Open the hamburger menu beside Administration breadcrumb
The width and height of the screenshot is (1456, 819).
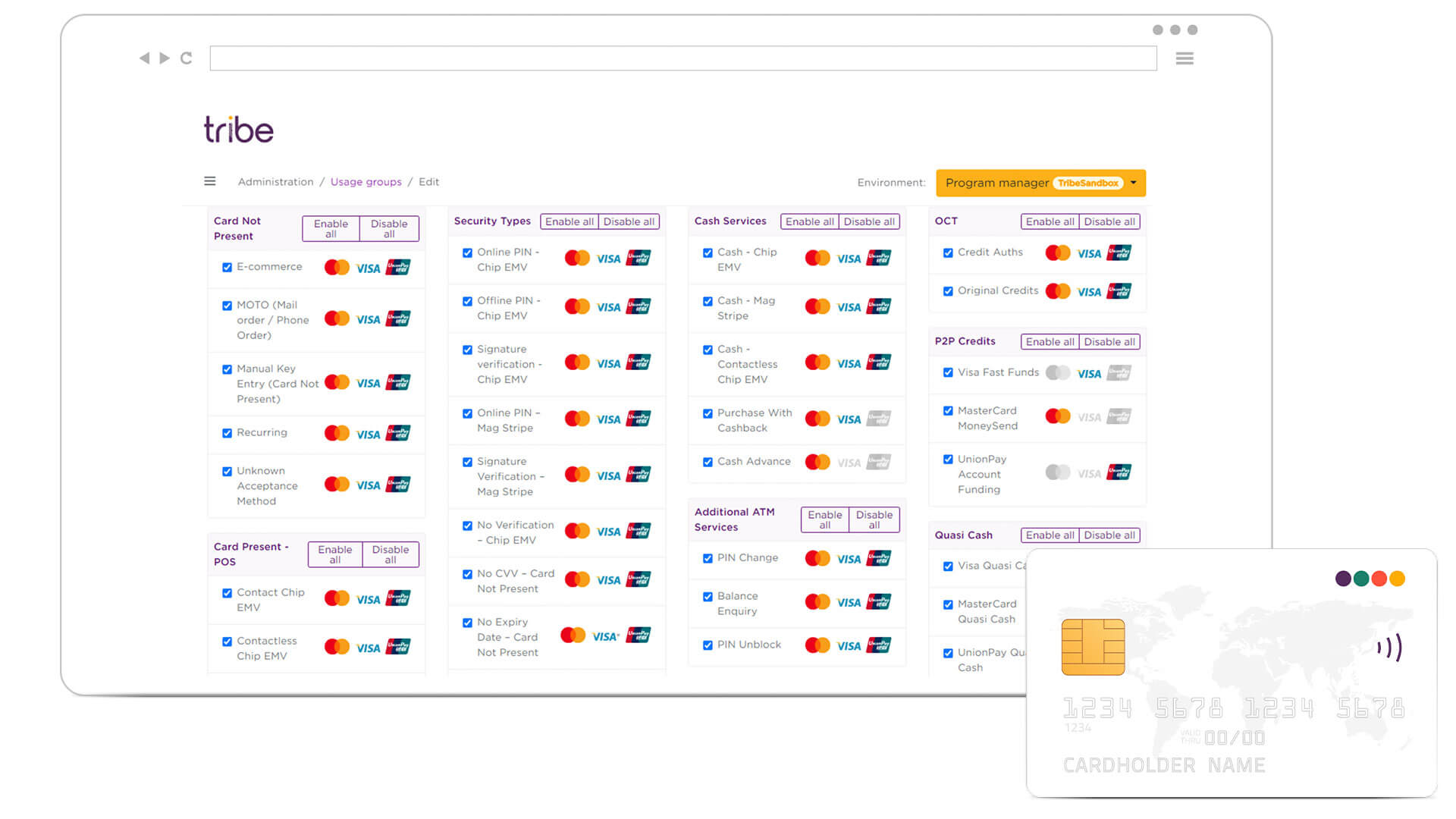click(x=210, y=181)
